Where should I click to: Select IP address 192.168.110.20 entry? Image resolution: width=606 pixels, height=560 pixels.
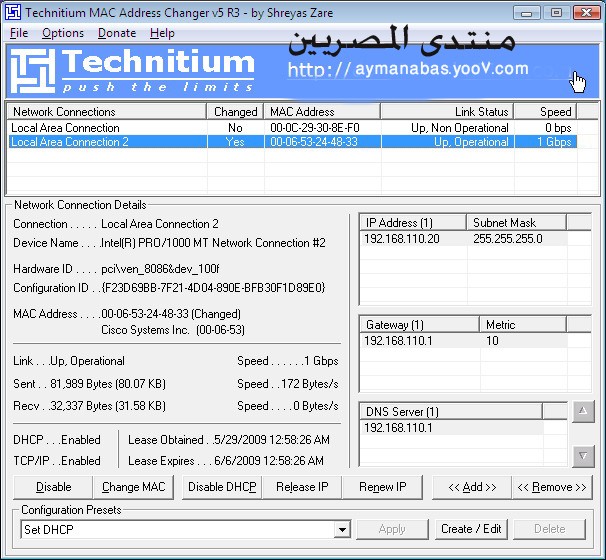tap(402, 239)
